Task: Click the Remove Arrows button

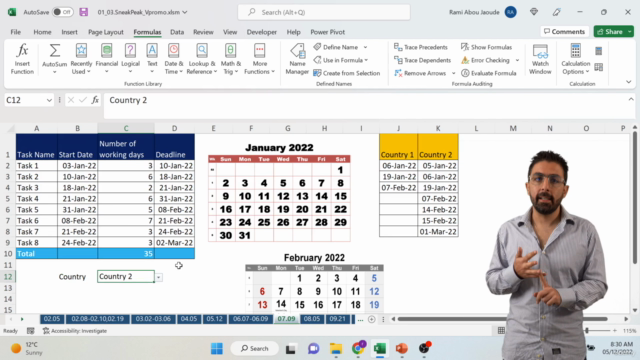Action: (420, 73)
